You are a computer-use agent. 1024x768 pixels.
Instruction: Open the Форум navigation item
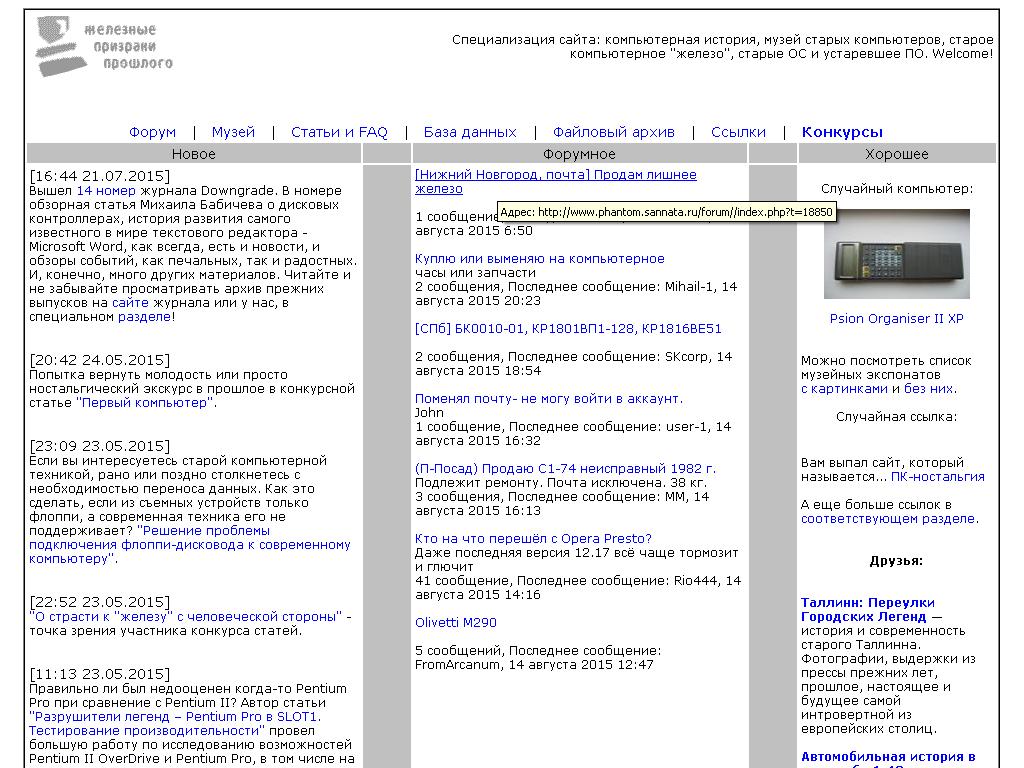coord(152,132)
